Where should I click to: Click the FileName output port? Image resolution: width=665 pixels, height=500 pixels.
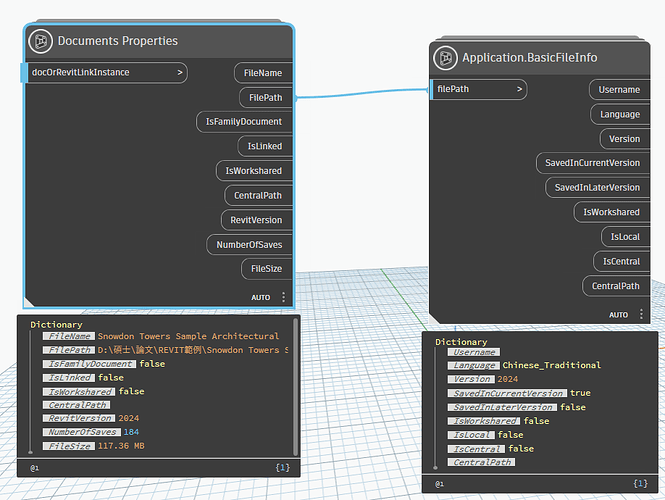tap(263, 73)
